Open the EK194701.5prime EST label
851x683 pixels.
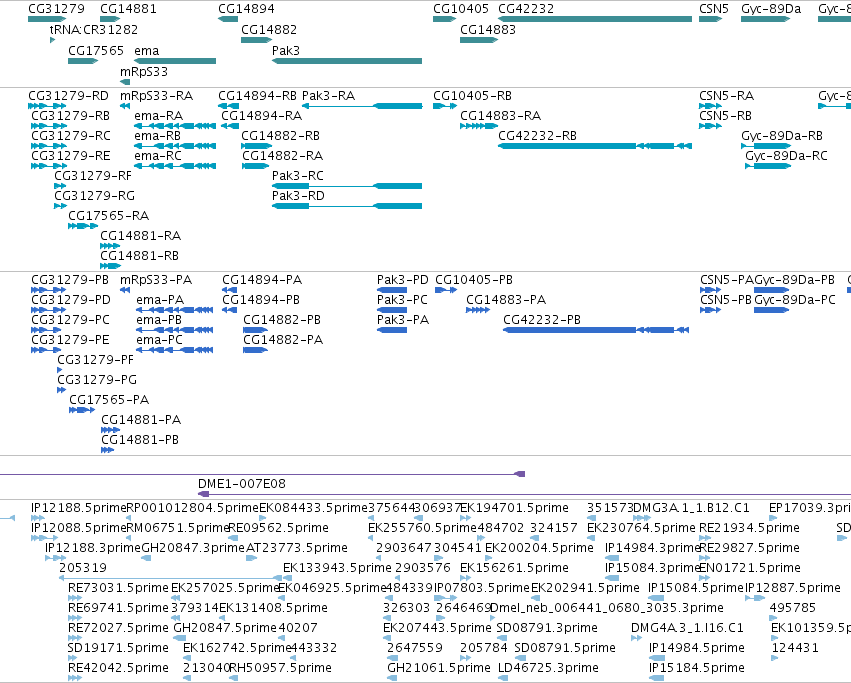pyautogui.click(x=515, y=508)
